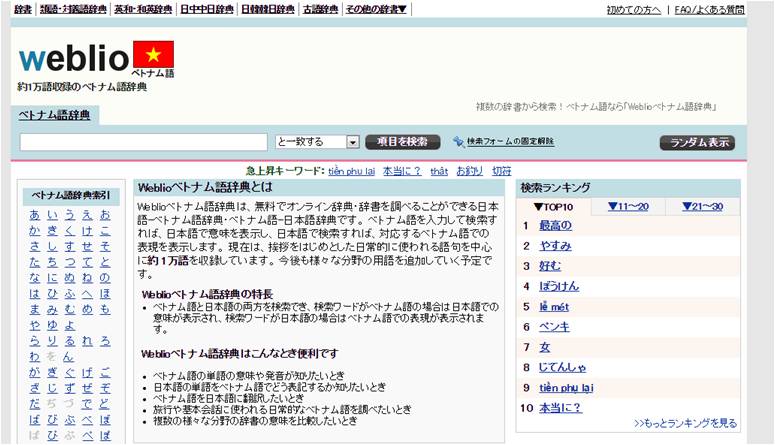Click trending keyword tiền phụ lại
This screenshot has width=775, height=445.
pyautogui.click(x=351, y=171)
